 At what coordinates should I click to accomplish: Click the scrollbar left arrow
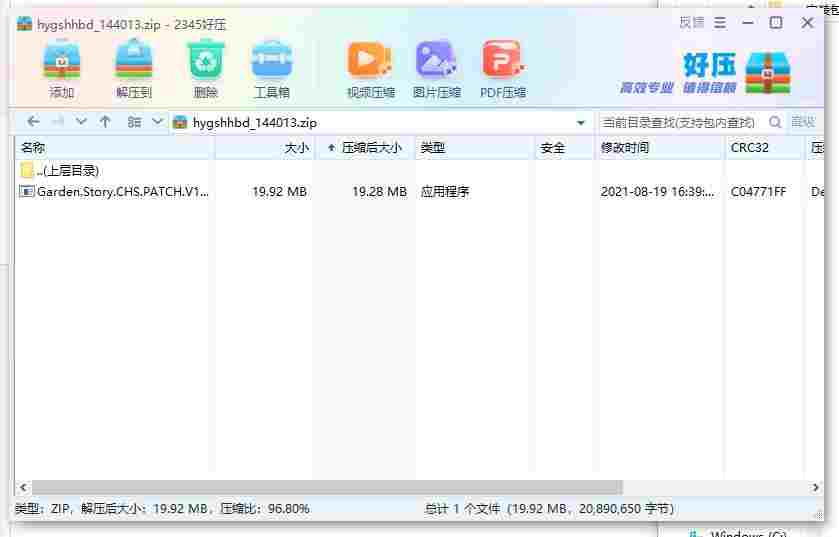point(23,487)
